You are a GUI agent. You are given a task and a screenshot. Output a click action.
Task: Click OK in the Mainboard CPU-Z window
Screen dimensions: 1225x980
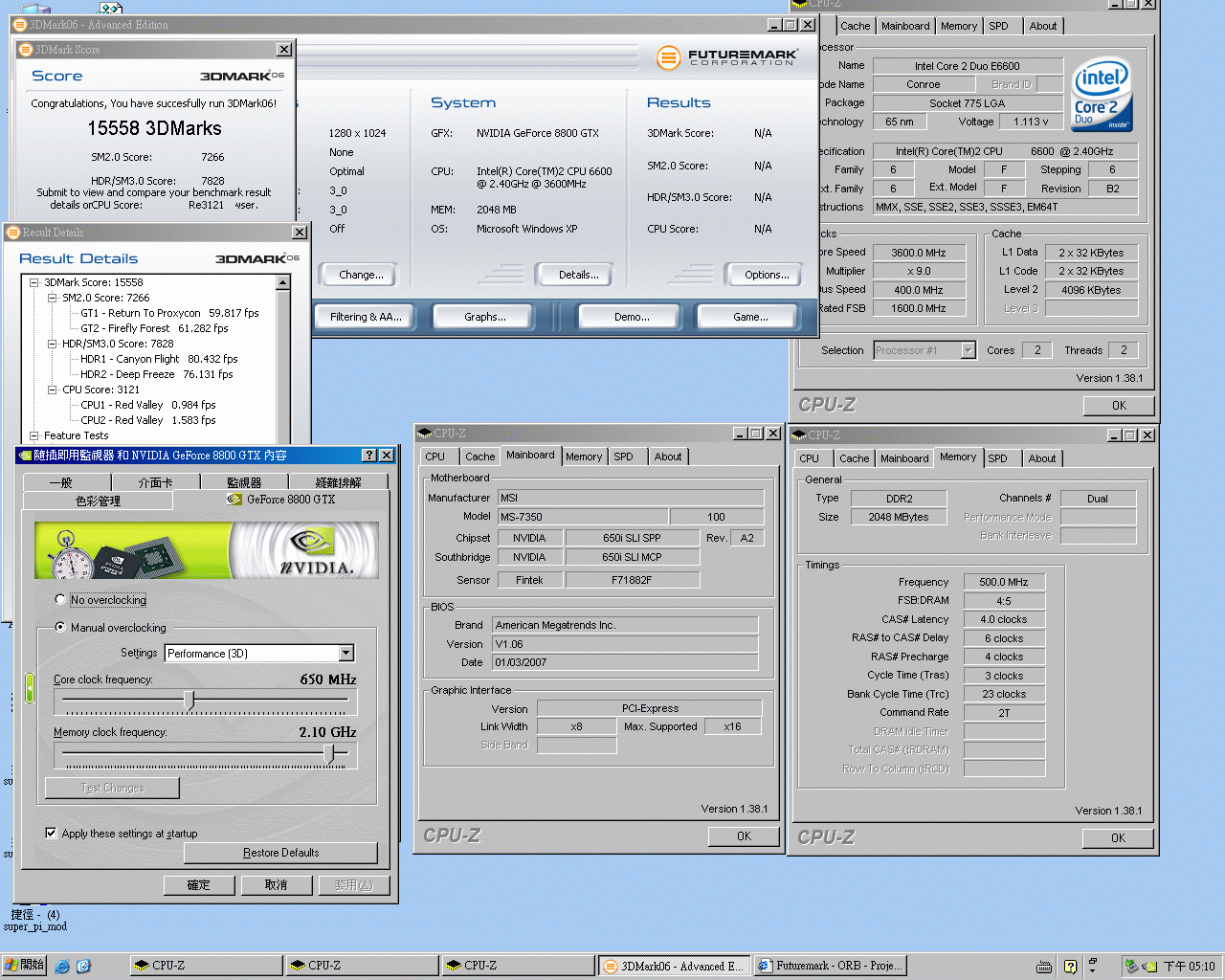(744, 836)
